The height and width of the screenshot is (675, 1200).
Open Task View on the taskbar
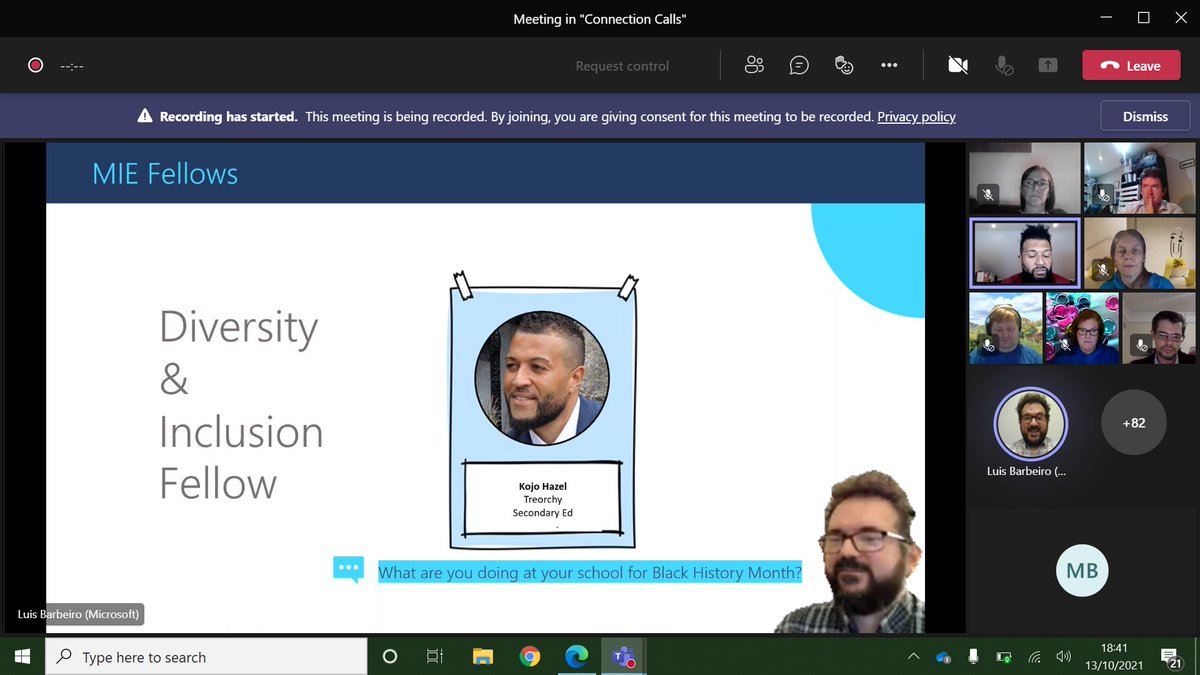coord(435,656)
